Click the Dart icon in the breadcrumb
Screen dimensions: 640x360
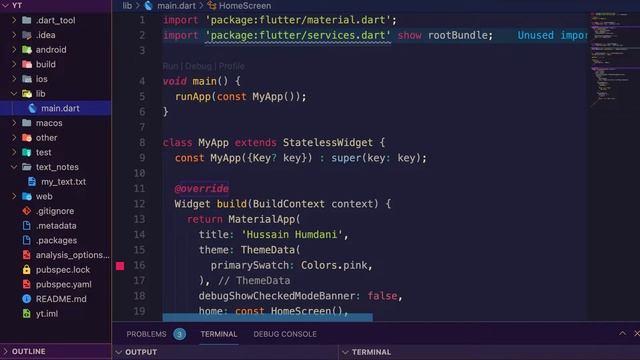pos(149,6)
